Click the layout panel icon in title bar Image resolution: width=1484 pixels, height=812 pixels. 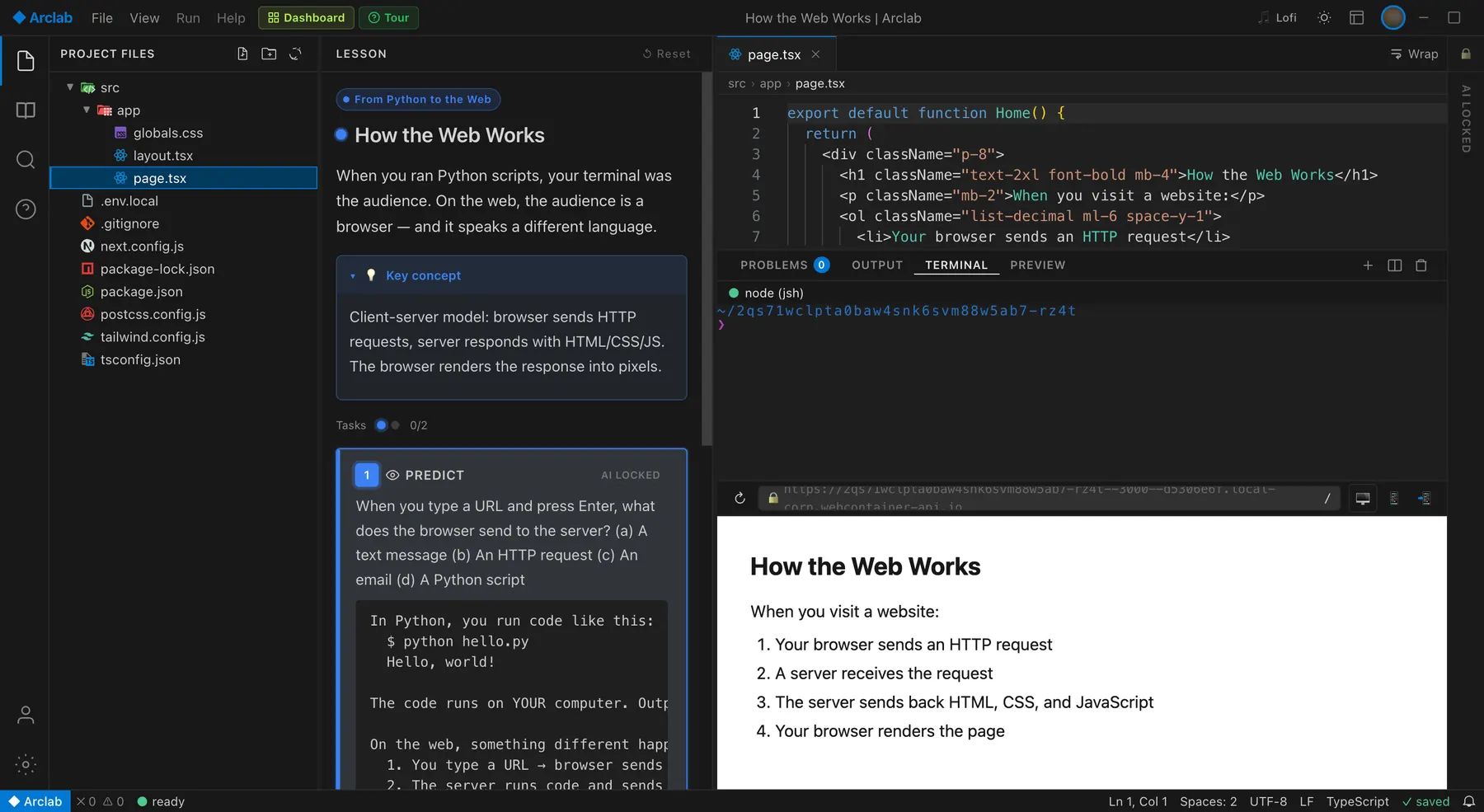(x=1356, y=18)
